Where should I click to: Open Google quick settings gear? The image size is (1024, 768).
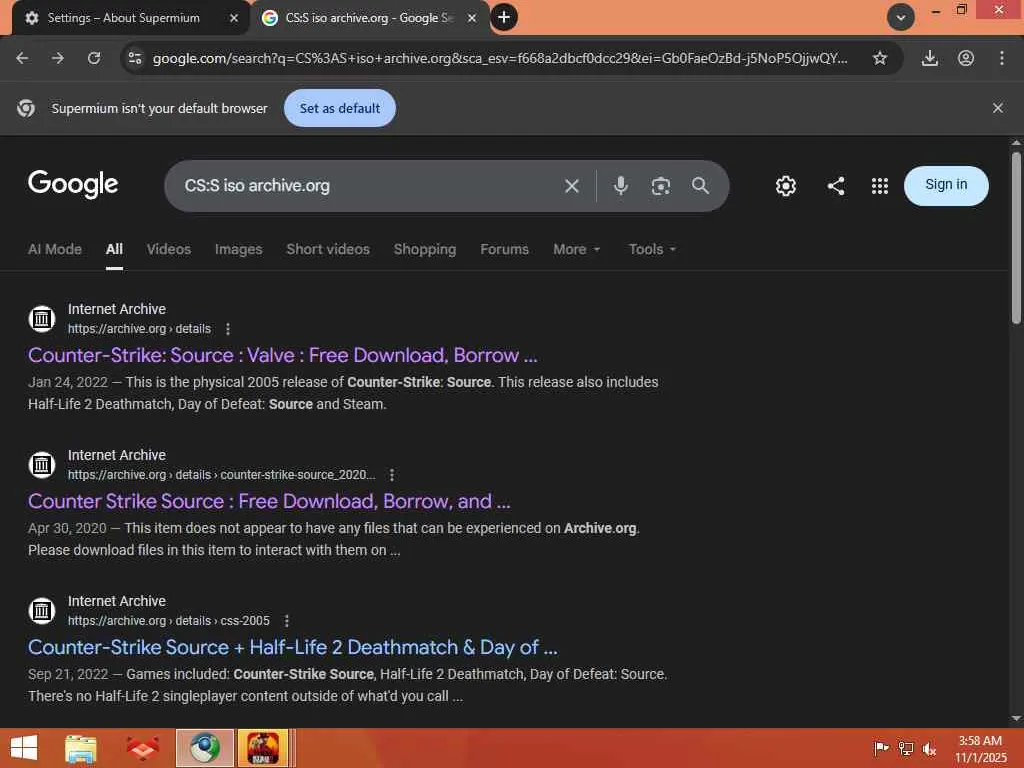click(786, 186)
